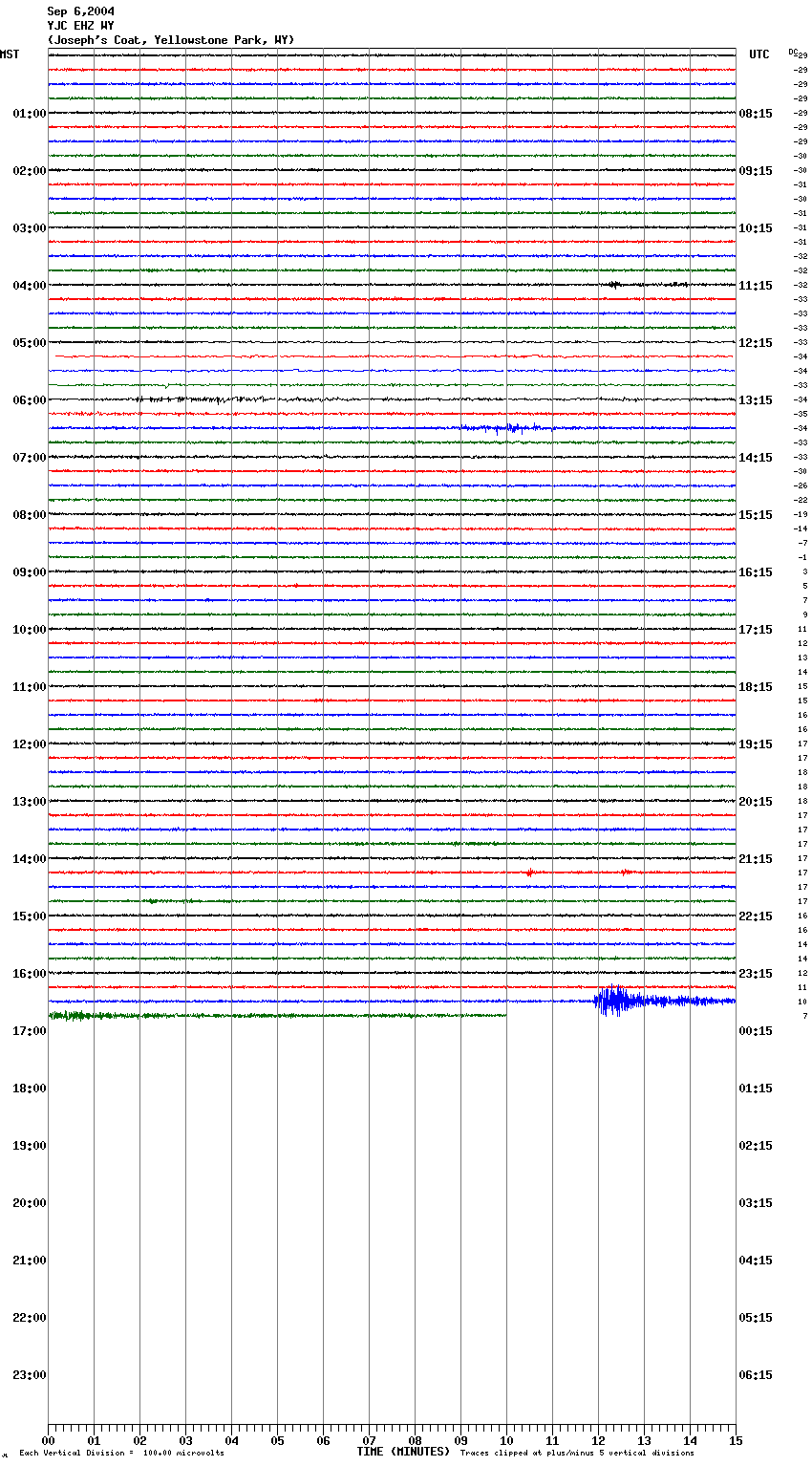This screenshot has width=812, height=1466.
Task: Click the '15' minute label on bottom axis
Action: pos(736,1440)
